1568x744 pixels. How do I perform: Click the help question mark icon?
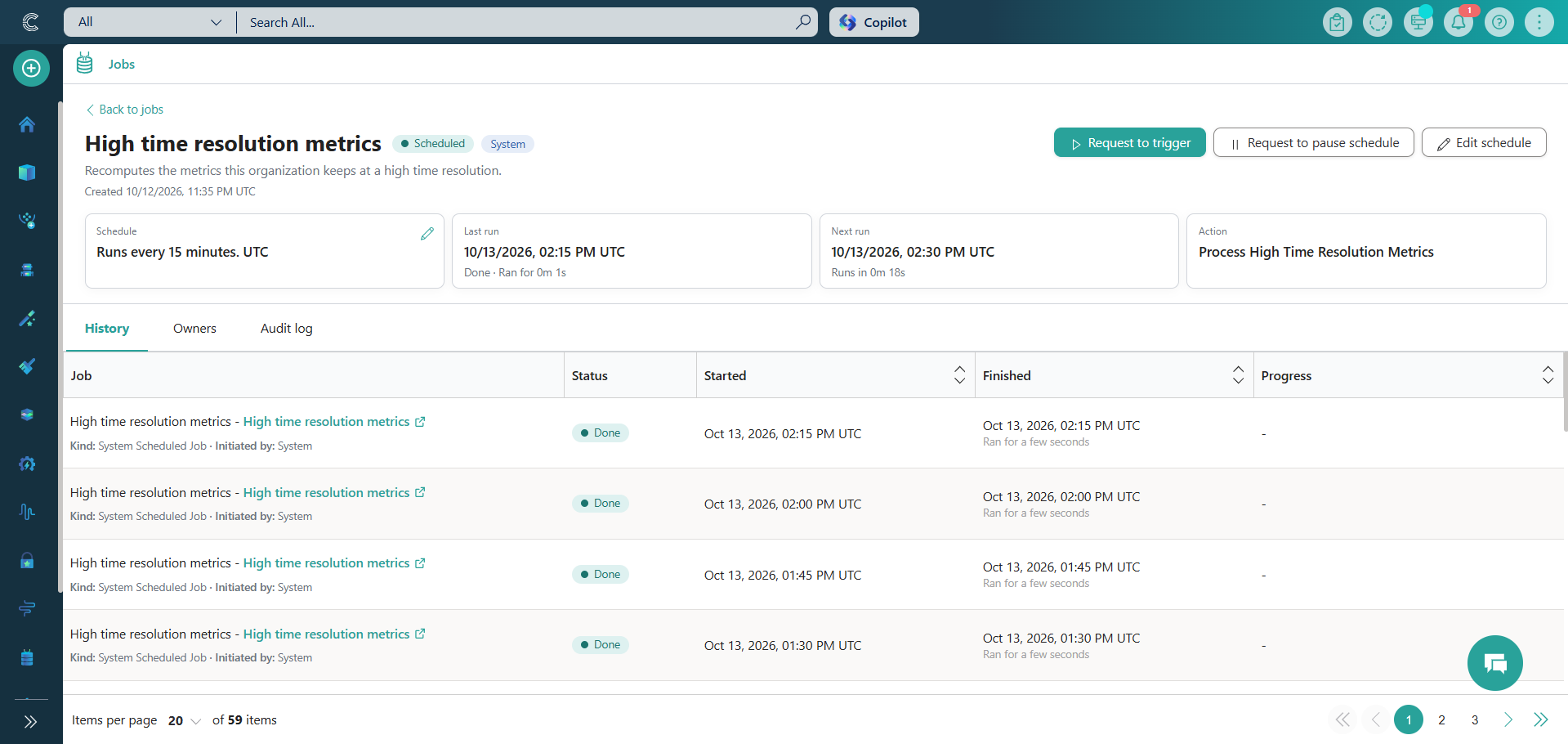(x=1499, y=22)
